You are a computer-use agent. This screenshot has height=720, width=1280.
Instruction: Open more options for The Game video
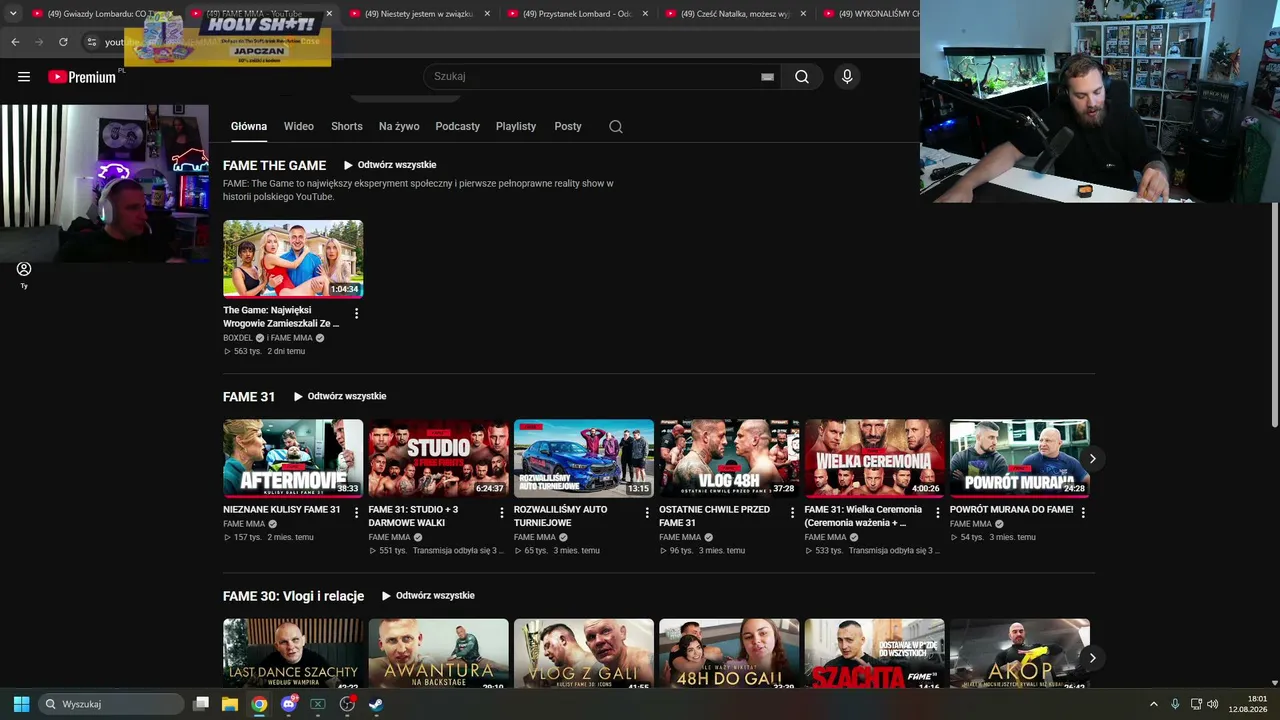356,314
